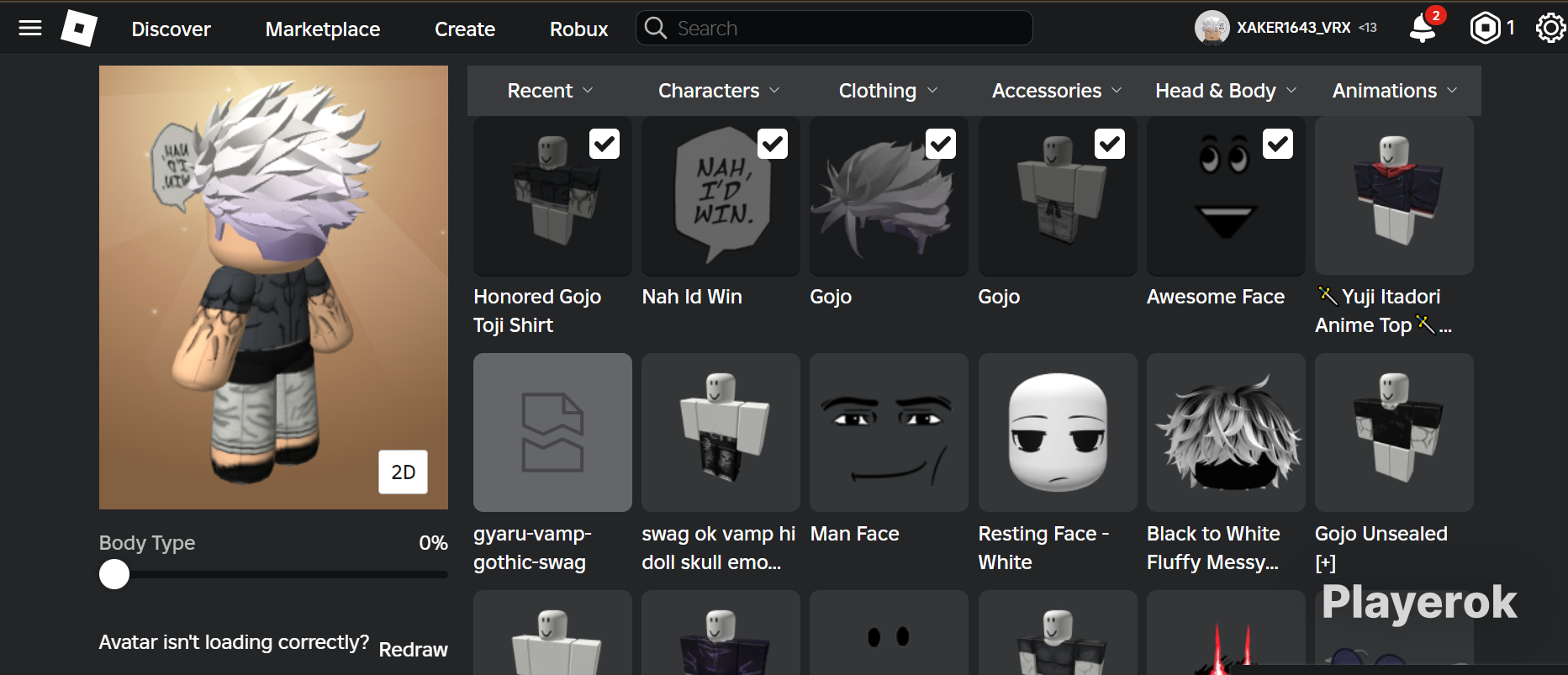1568x675 pixels.
Task: Equip the swag ok vamp pants item
Action: 721,432
